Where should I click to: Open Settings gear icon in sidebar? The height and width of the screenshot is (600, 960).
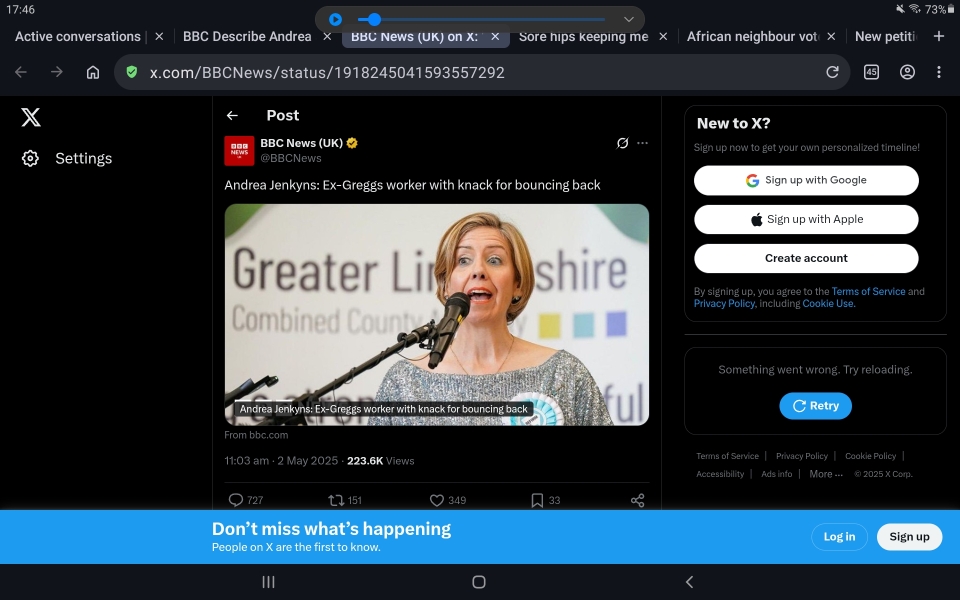[30, 159]
